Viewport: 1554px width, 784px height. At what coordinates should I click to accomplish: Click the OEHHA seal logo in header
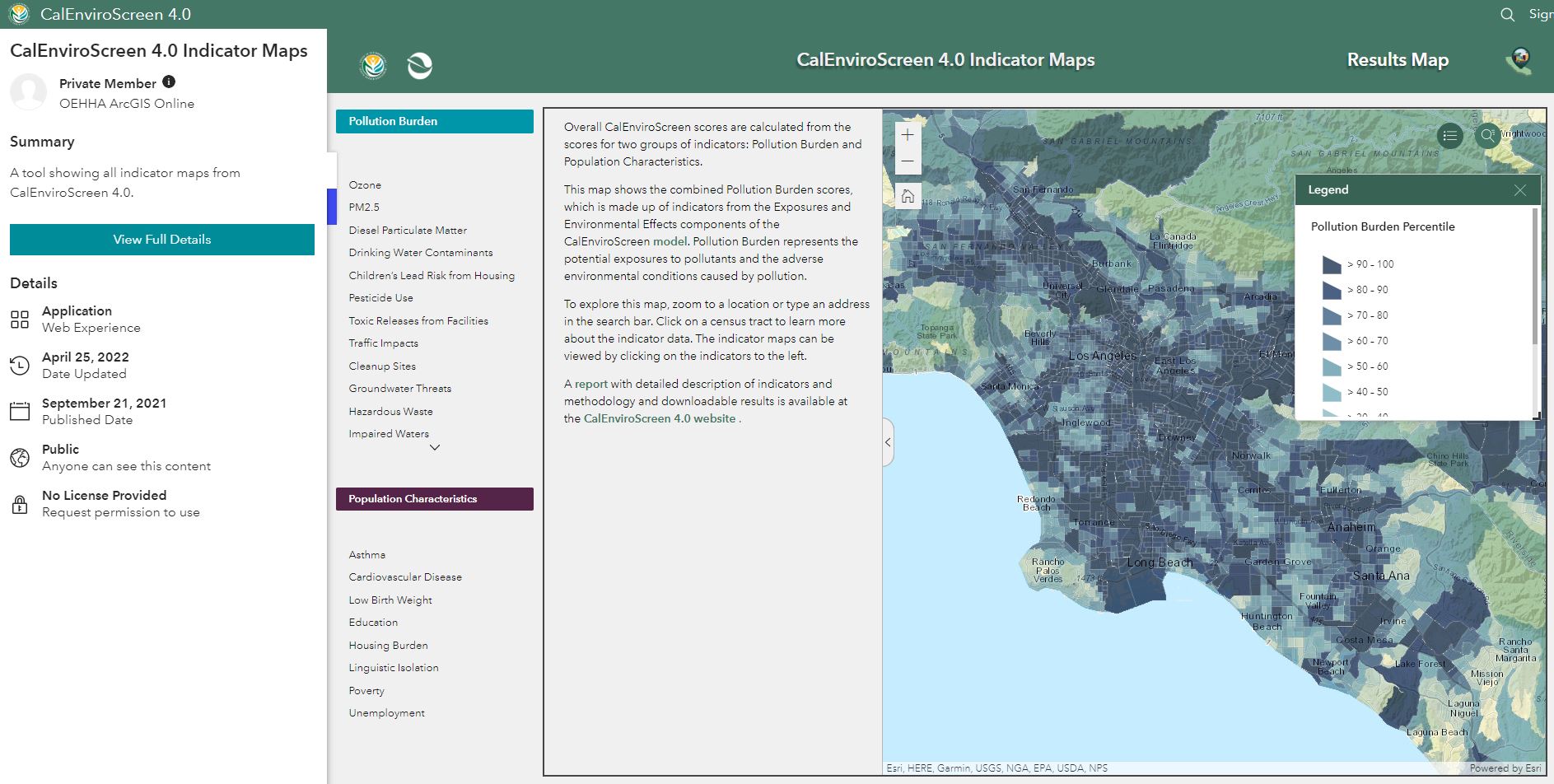pos(374,65)
